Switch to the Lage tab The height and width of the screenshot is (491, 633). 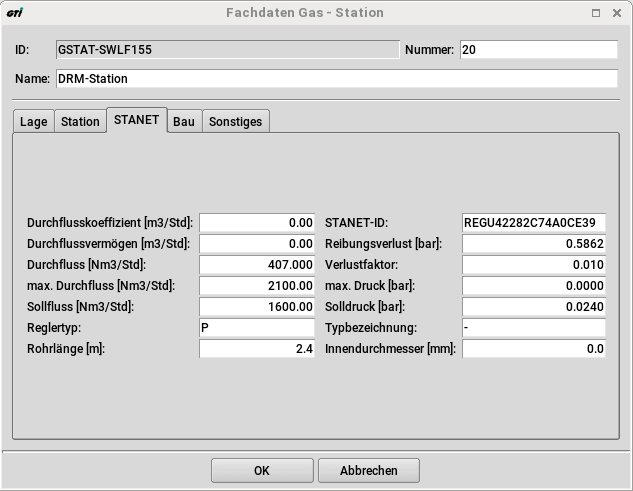coord(33,122)
